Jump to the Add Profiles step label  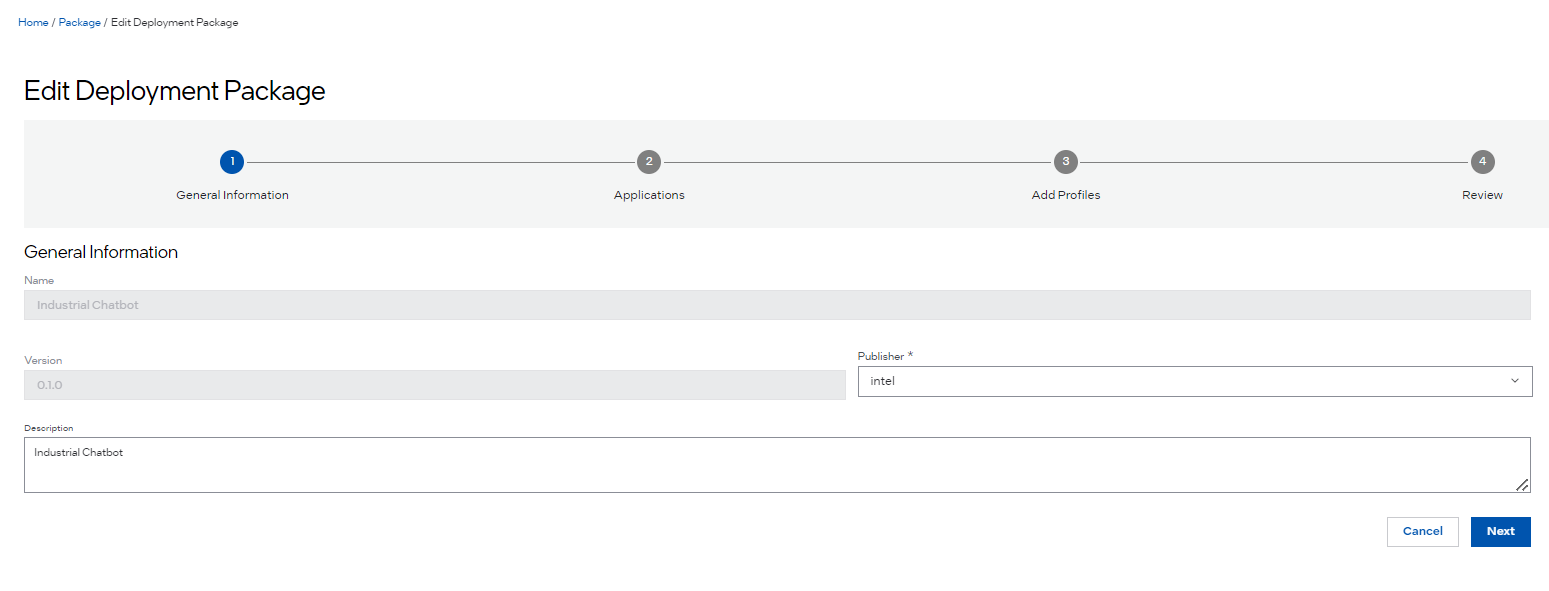(x=1066, y=195)
